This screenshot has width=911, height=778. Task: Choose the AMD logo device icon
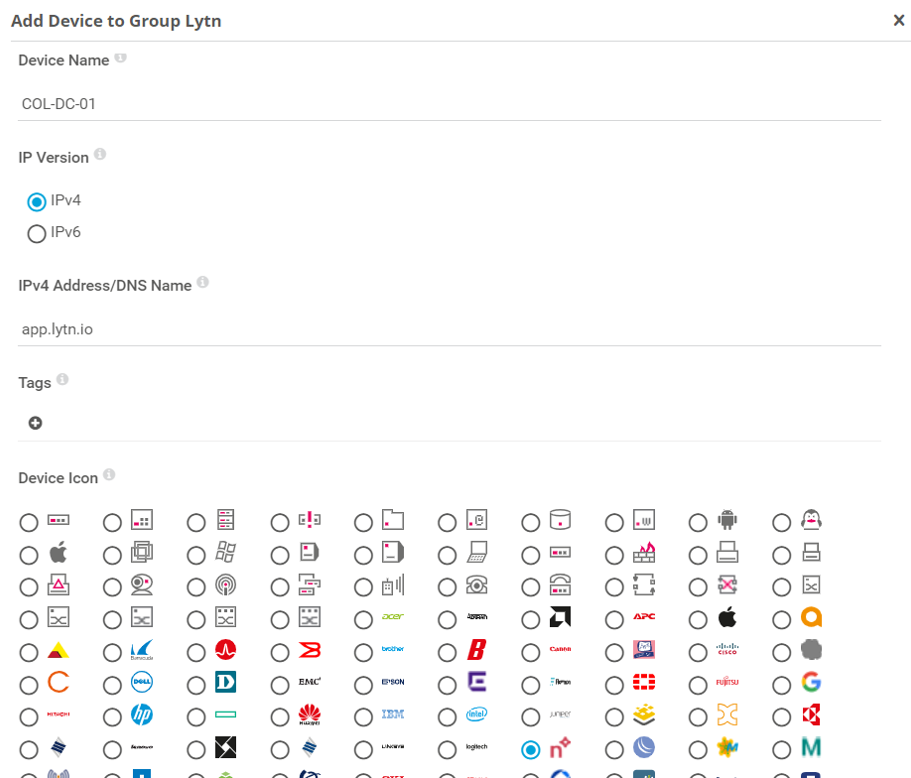(531, 619)
